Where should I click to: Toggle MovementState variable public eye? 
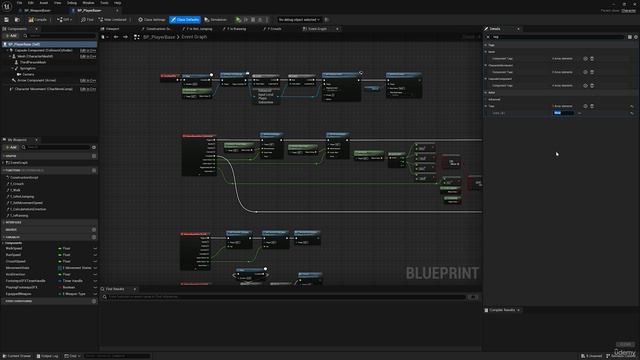(x=95, y=268)
